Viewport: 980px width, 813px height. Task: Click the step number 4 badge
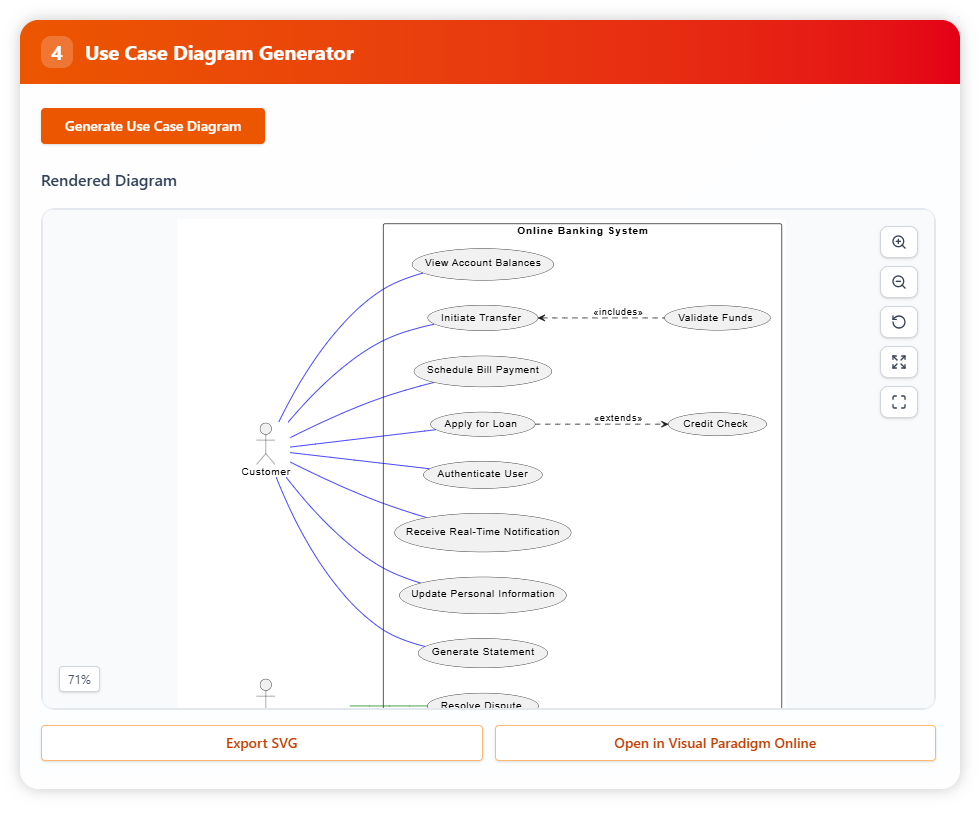coord(57,53)
